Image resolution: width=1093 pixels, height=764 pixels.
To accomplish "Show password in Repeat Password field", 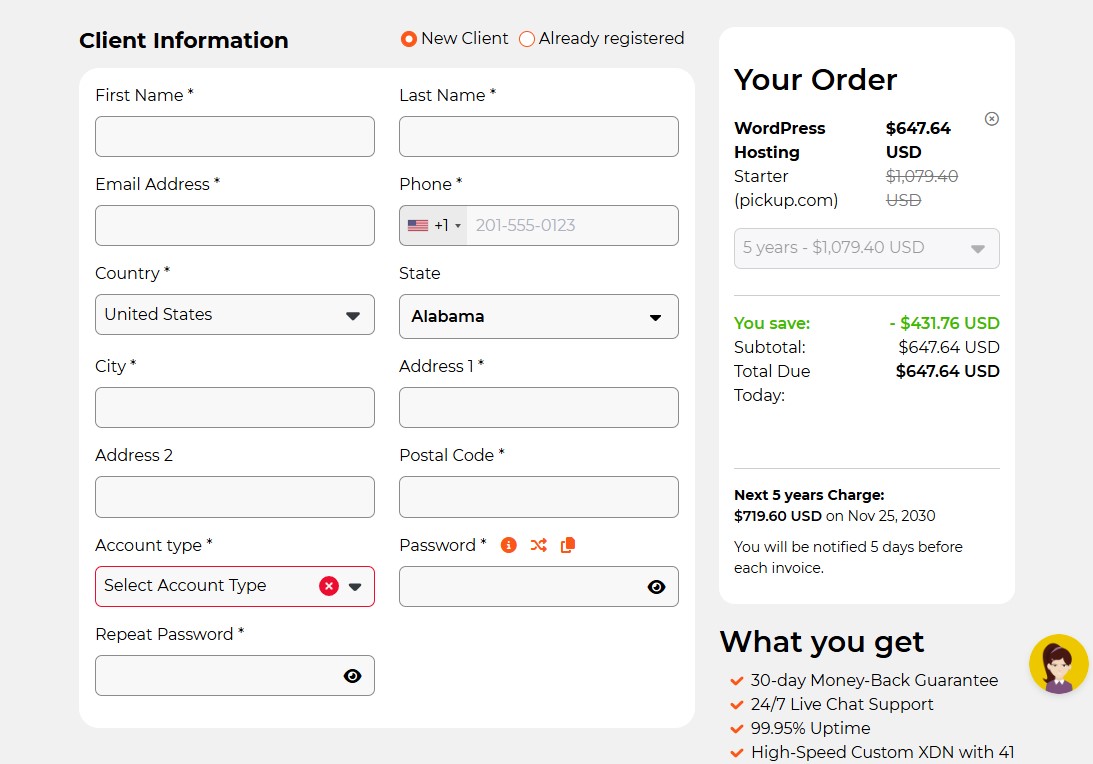I will (x=352, y=676).
